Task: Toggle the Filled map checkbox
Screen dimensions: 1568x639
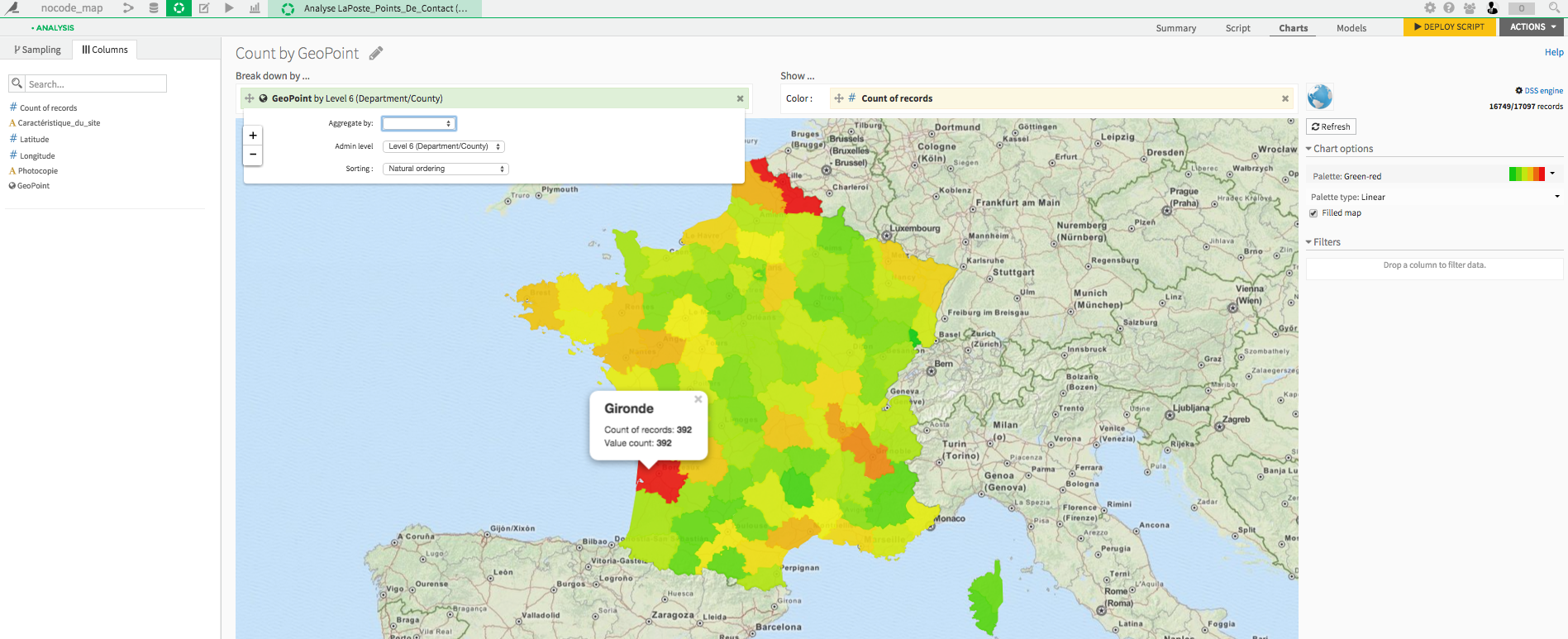Action: point(1313,213)
